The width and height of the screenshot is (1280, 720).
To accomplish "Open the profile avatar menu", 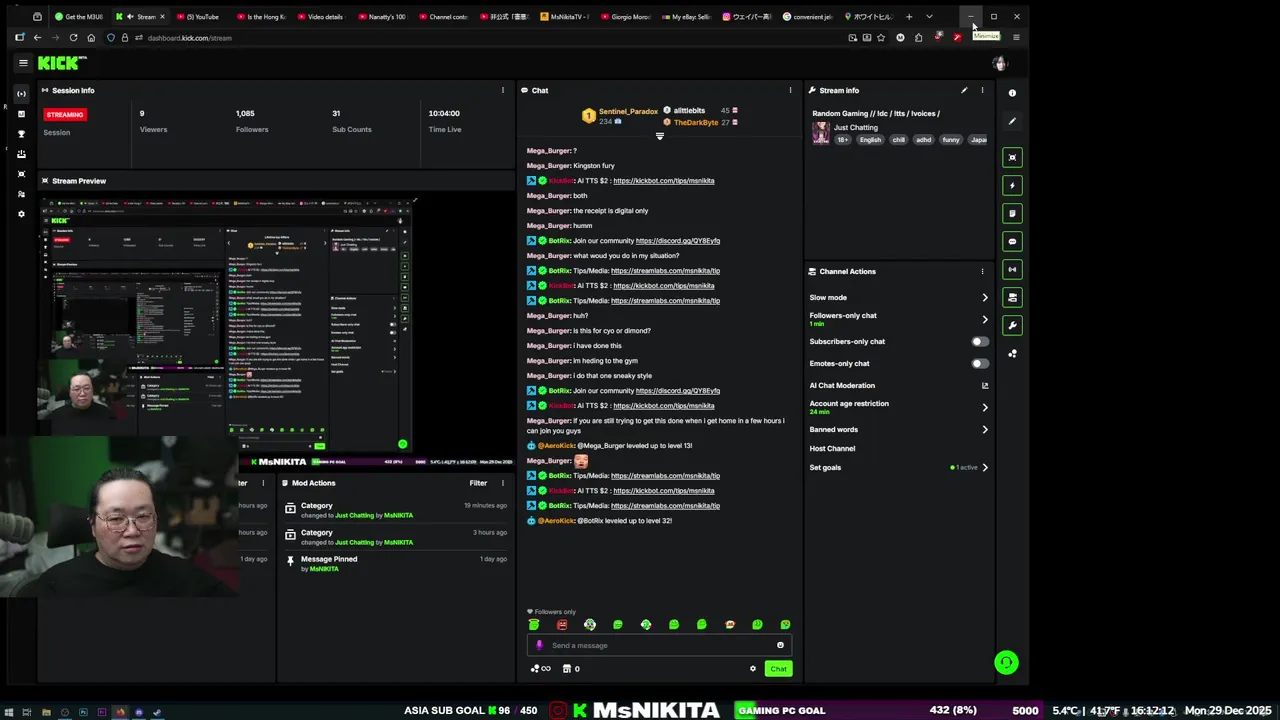I will click(x=999, y=63).
